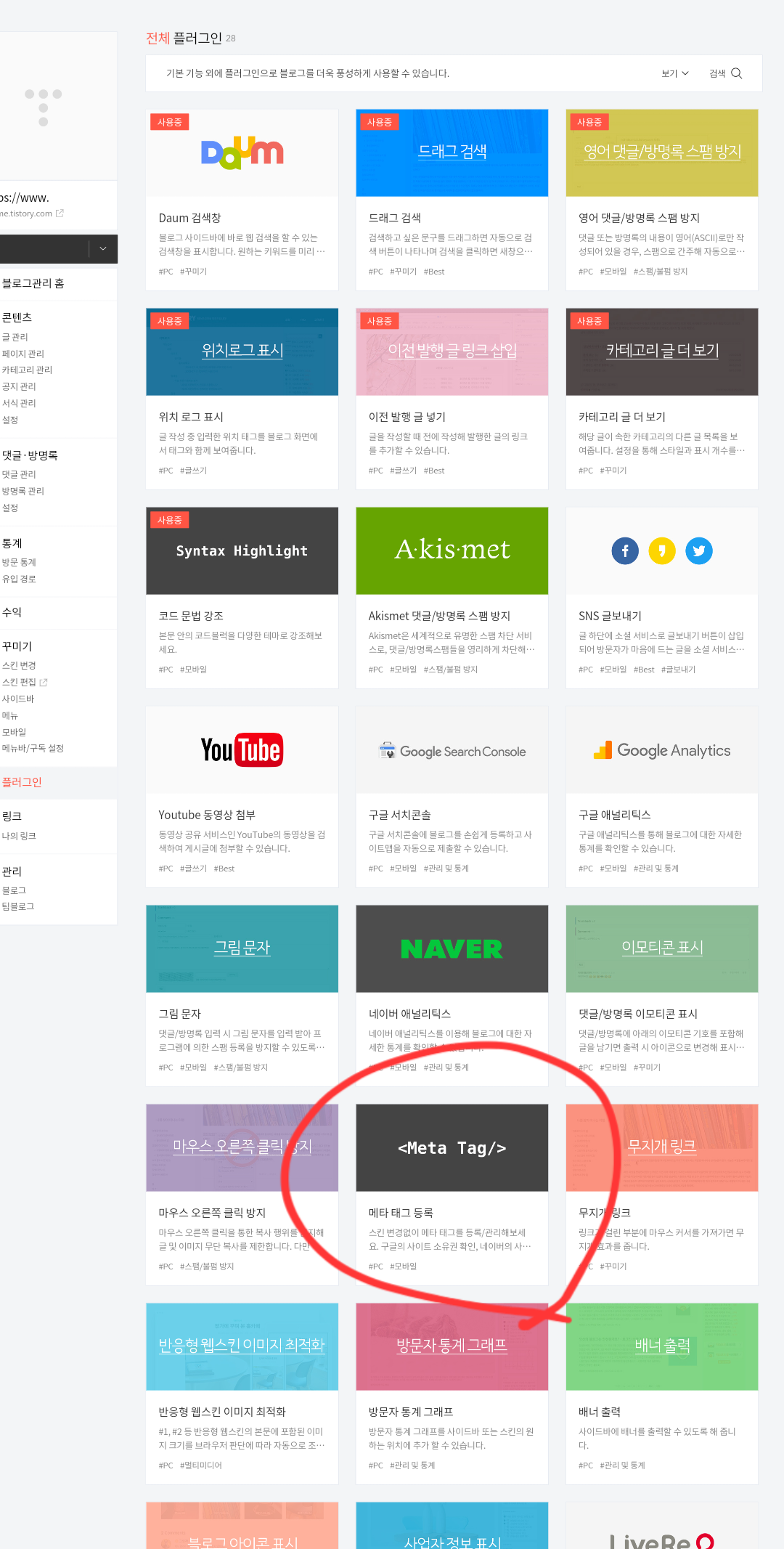Click the Facebook share icon
784x1549 pixels.
(x=625, y=551)
